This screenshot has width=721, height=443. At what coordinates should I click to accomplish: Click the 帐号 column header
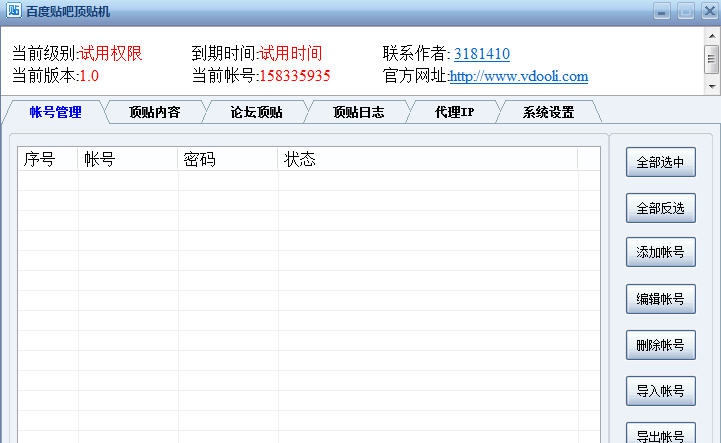point(128,159)
